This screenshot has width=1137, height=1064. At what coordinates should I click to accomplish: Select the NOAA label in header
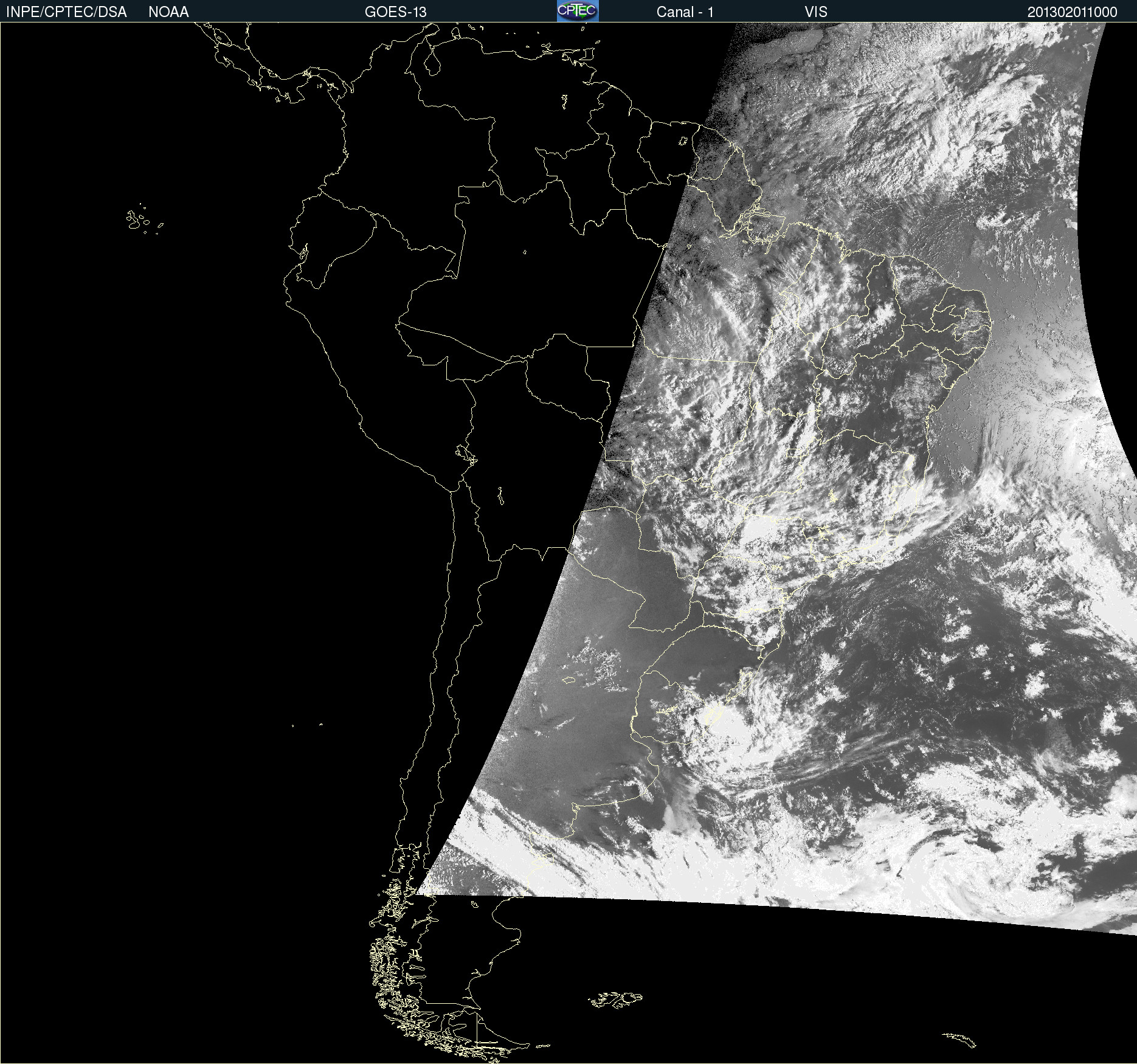[x=168, y=12]
